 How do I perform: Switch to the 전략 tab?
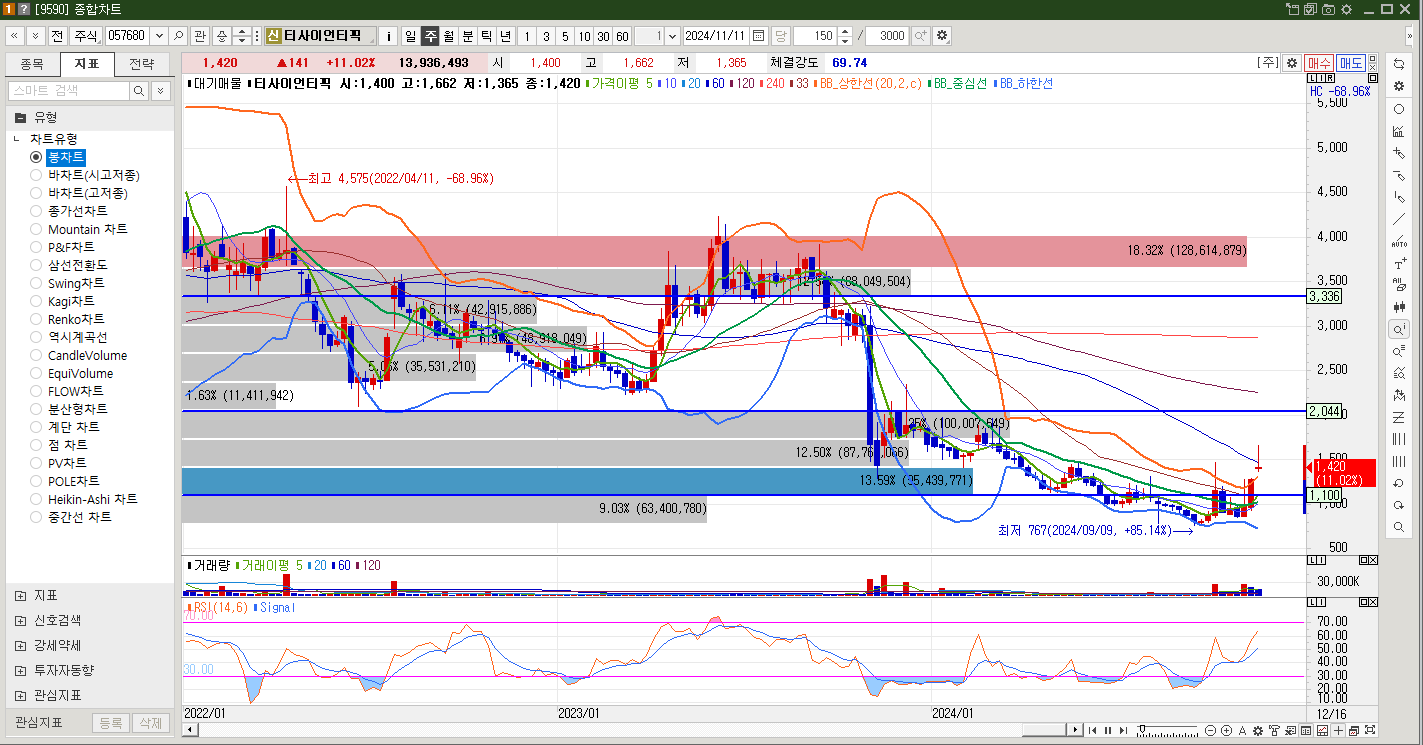click(141, 64)
